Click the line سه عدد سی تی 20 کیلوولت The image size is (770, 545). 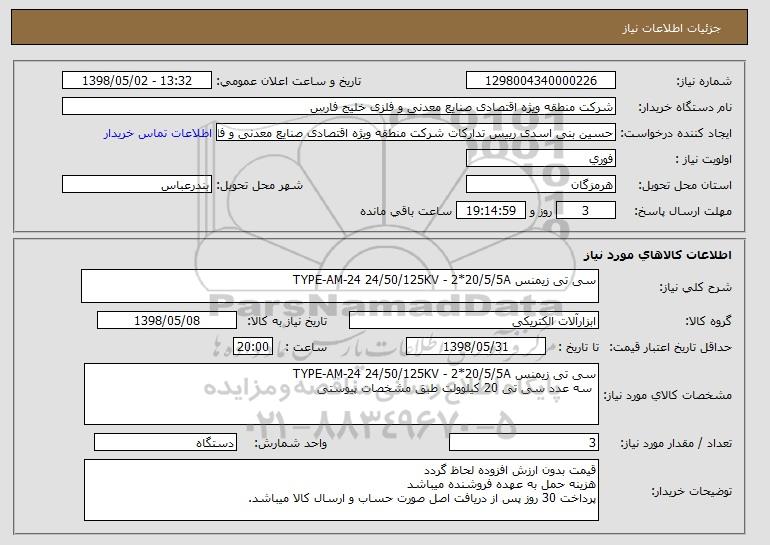point(454,388)
